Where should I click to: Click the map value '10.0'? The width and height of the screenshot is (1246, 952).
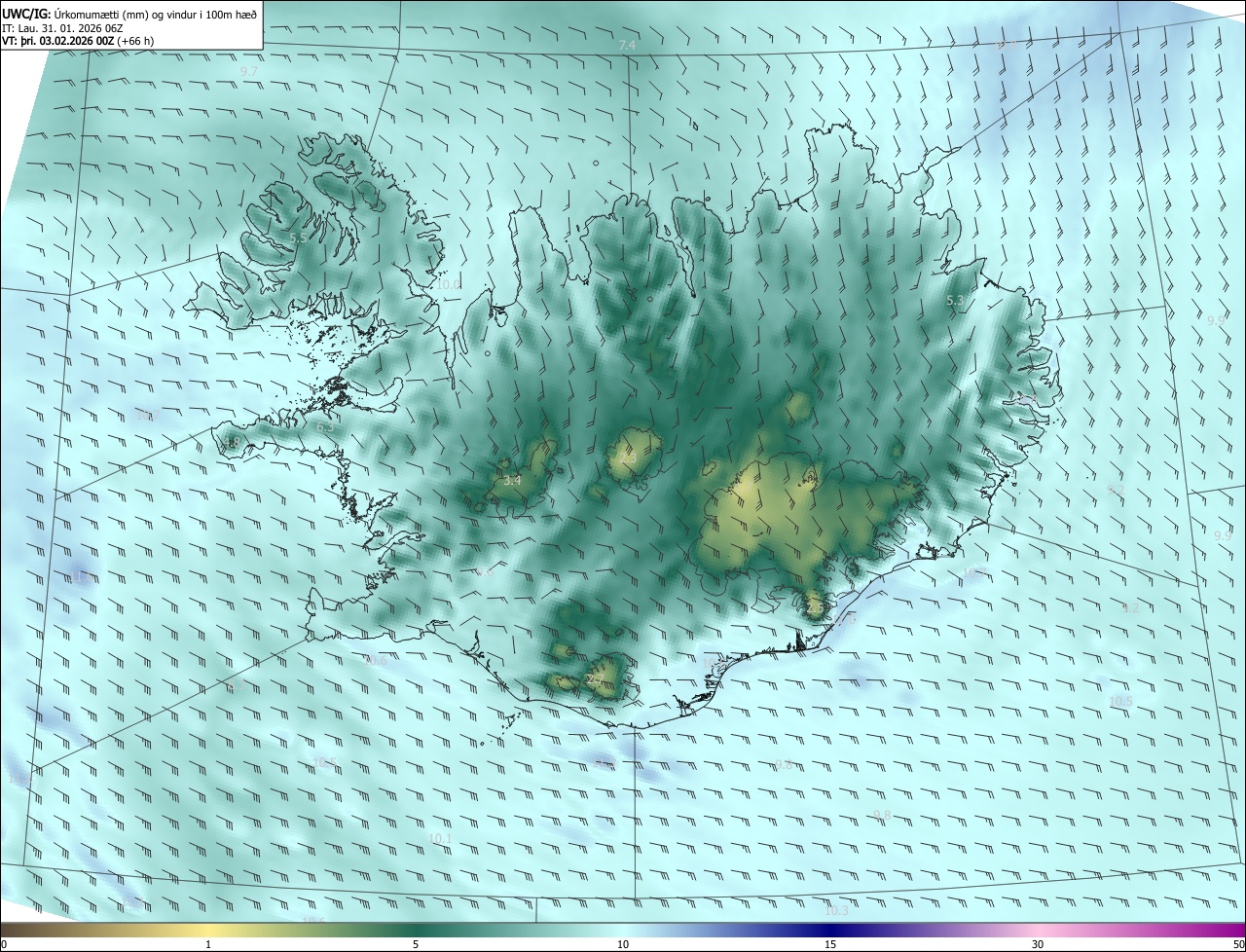coord(447,285)
